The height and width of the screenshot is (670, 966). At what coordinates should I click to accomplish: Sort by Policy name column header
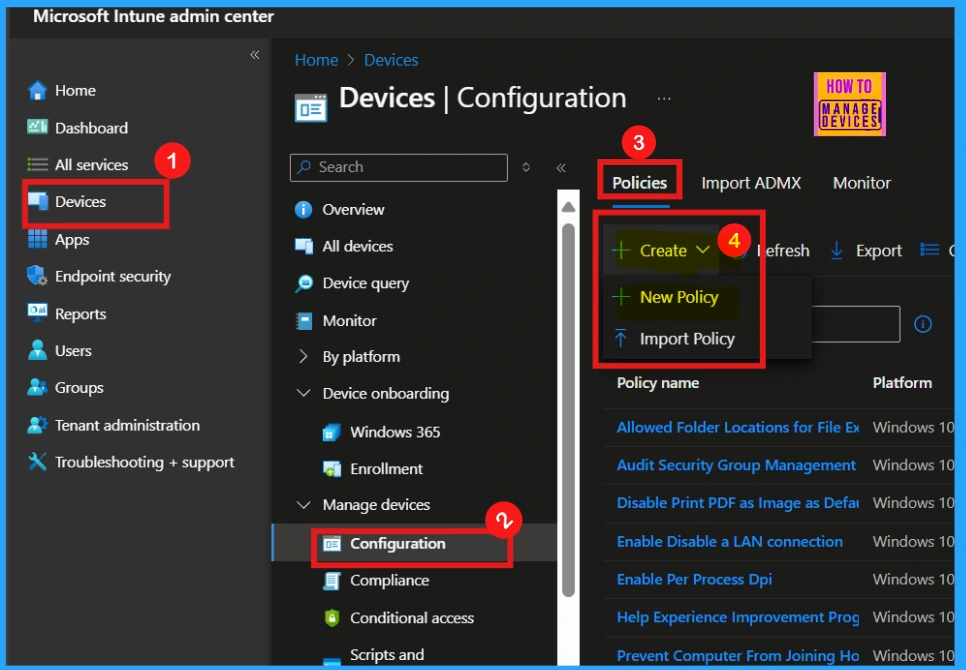click(657, 383)
